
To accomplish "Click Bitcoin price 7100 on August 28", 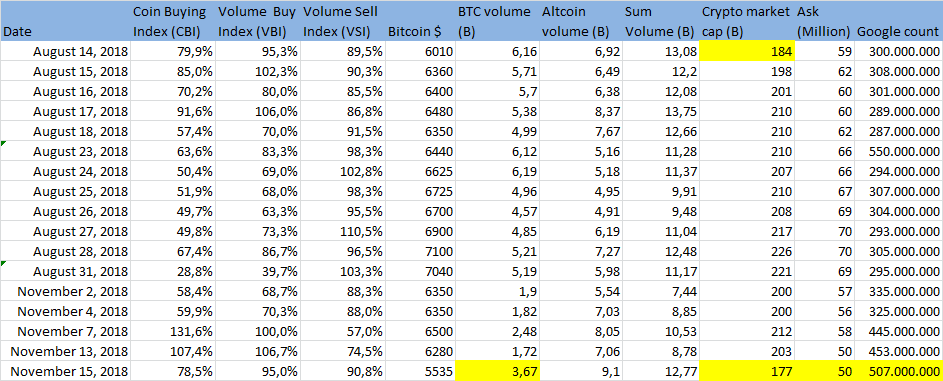I will tap(420, 250).
